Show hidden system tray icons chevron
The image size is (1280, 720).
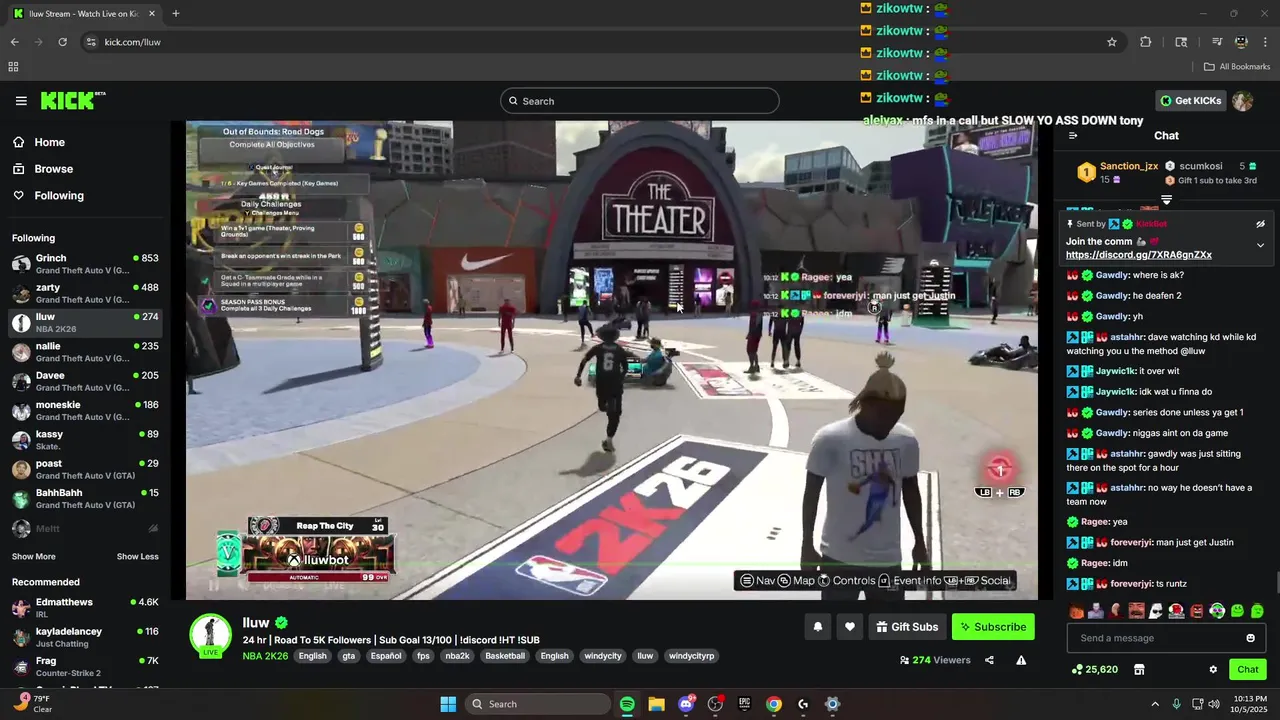point(1155,704)
